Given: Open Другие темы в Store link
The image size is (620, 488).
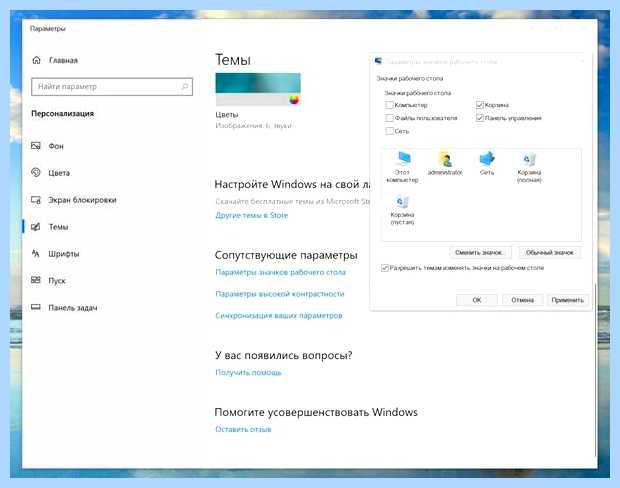Looking at the screenshot, I should (251, 215).
